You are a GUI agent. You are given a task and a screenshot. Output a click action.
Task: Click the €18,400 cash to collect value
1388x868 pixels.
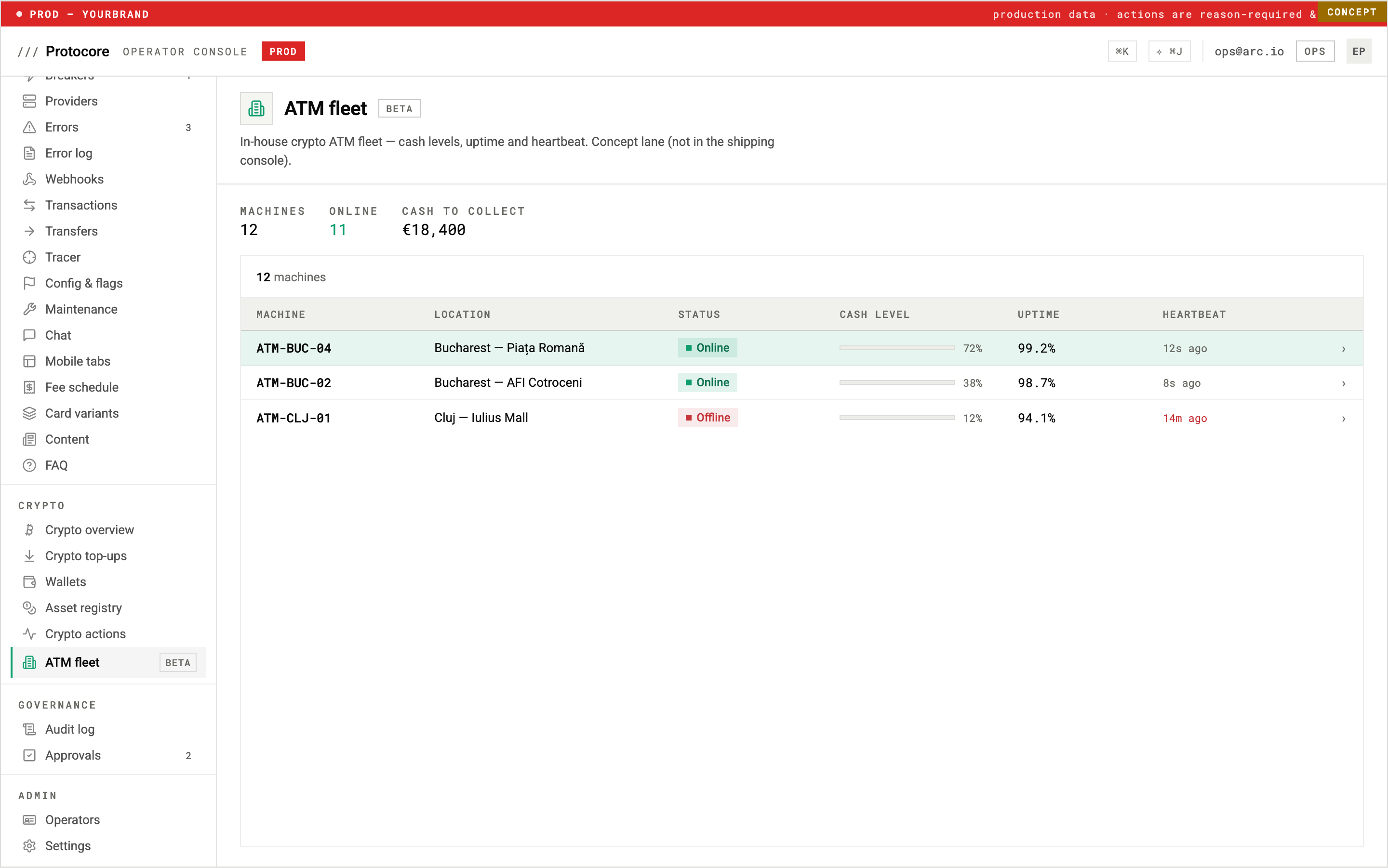(x=434, y=230)
